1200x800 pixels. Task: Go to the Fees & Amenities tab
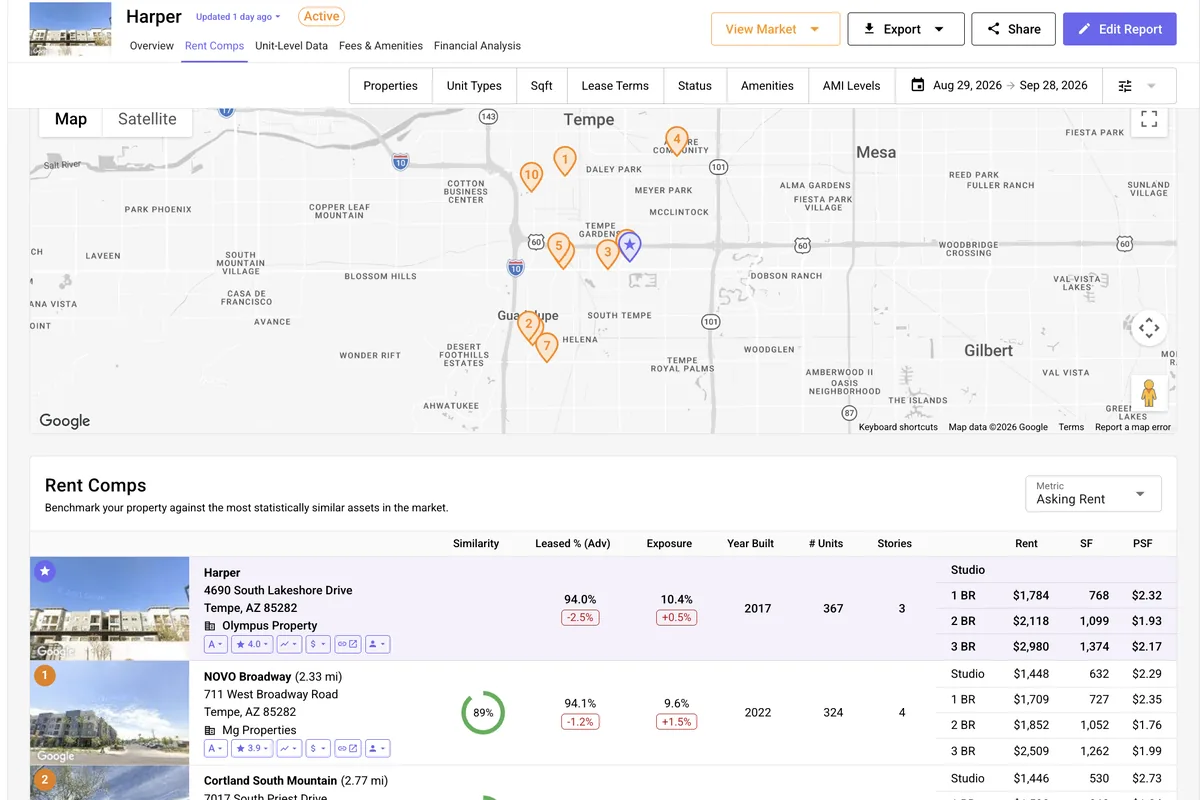[x=381, y=46]
